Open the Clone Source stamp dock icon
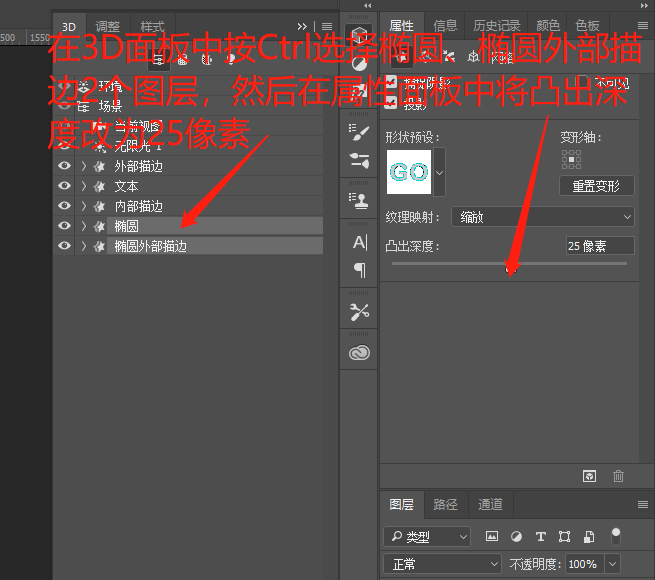The height and width of the screenshot is (580, 655). [x=359, y=201]
